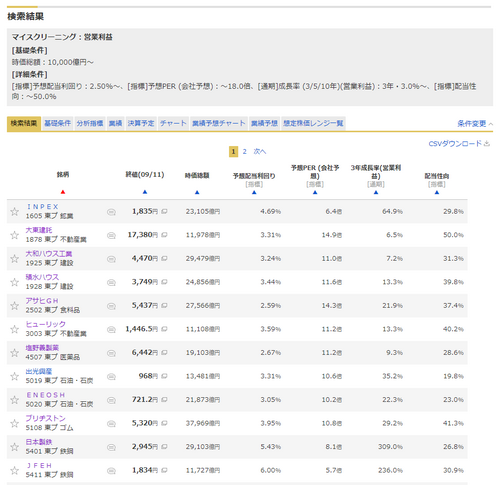
Task: Open 日本製鉄 comment bubble icon
Action: pos(111,447)
